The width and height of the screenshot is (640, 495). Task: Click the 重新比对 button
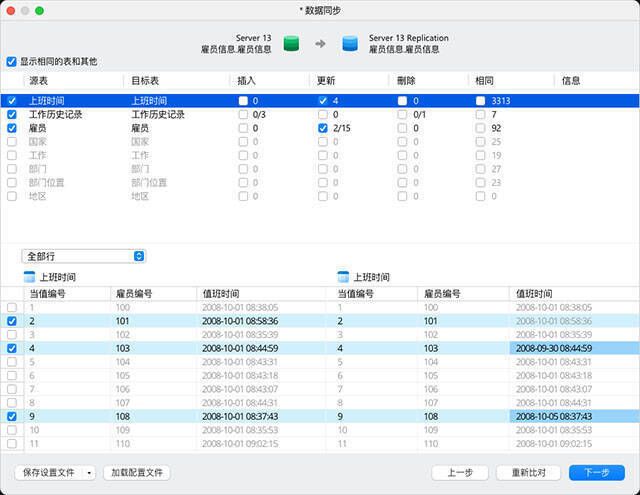click(x=528, y=472)
